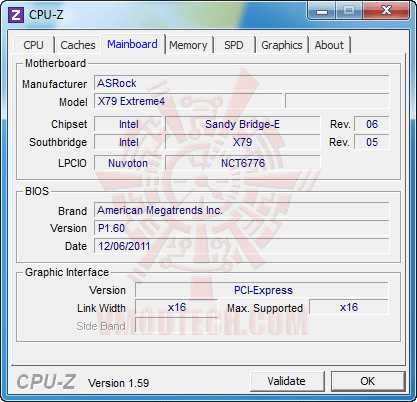Click the BIOS group title
The image size is (417, 402).
coord(37,191)
